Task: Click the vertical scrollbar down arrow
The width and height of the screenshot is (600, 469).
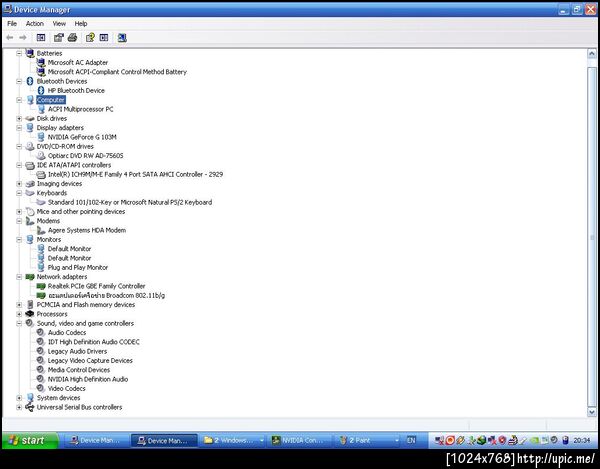Action: (x=592, y=412)
